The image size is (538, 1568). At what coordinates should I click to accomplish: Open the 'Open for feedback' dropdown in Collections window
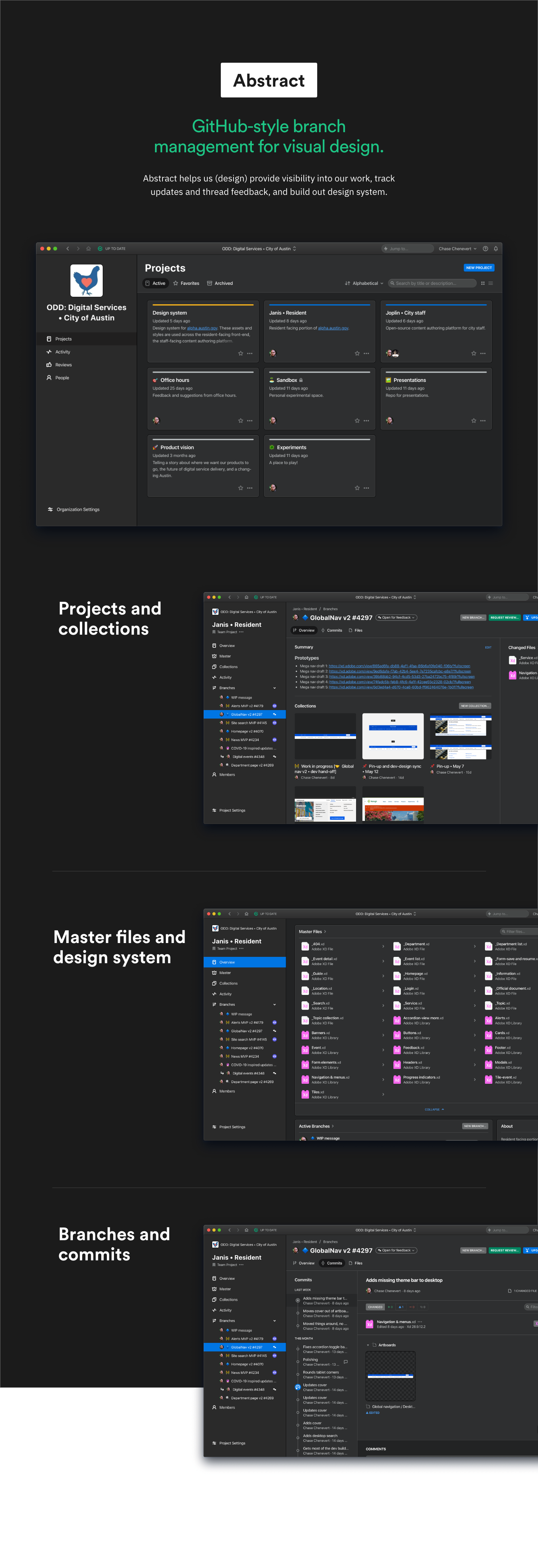397,617
